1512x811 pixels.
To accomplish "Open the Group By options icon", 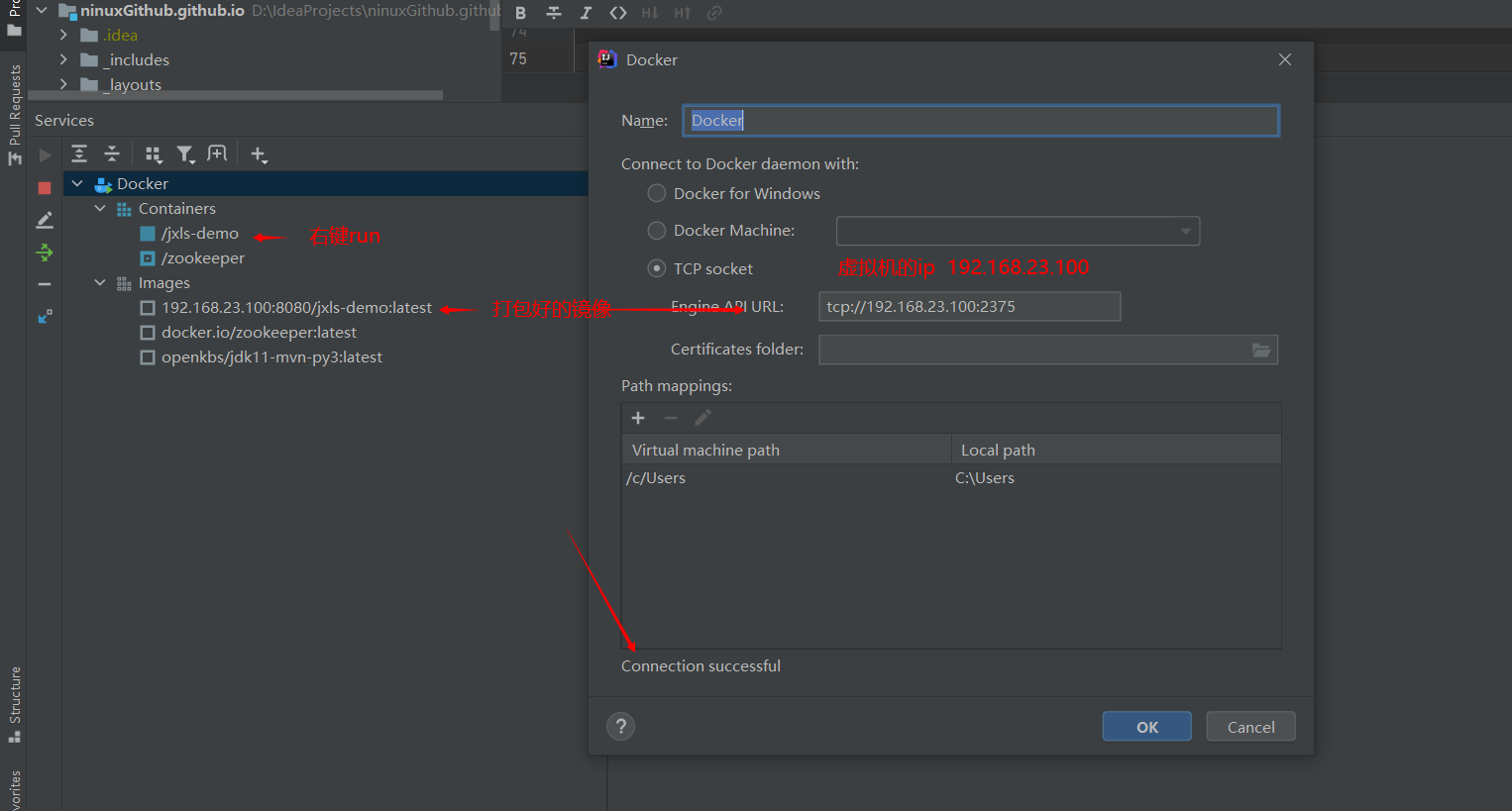I will point(153,154).
